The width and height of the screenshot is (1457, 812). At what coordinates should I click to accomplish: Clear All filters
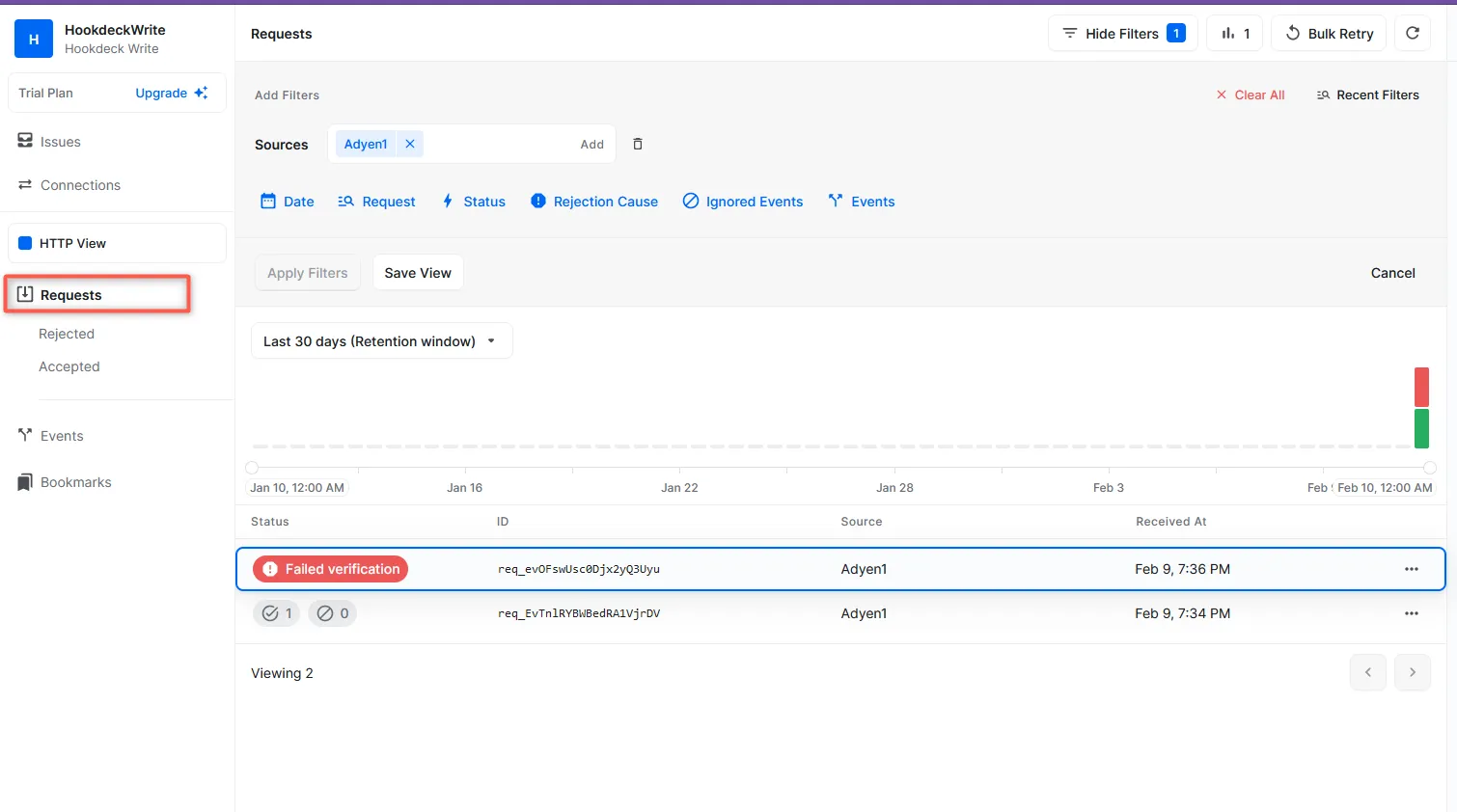coord(1251,95)
